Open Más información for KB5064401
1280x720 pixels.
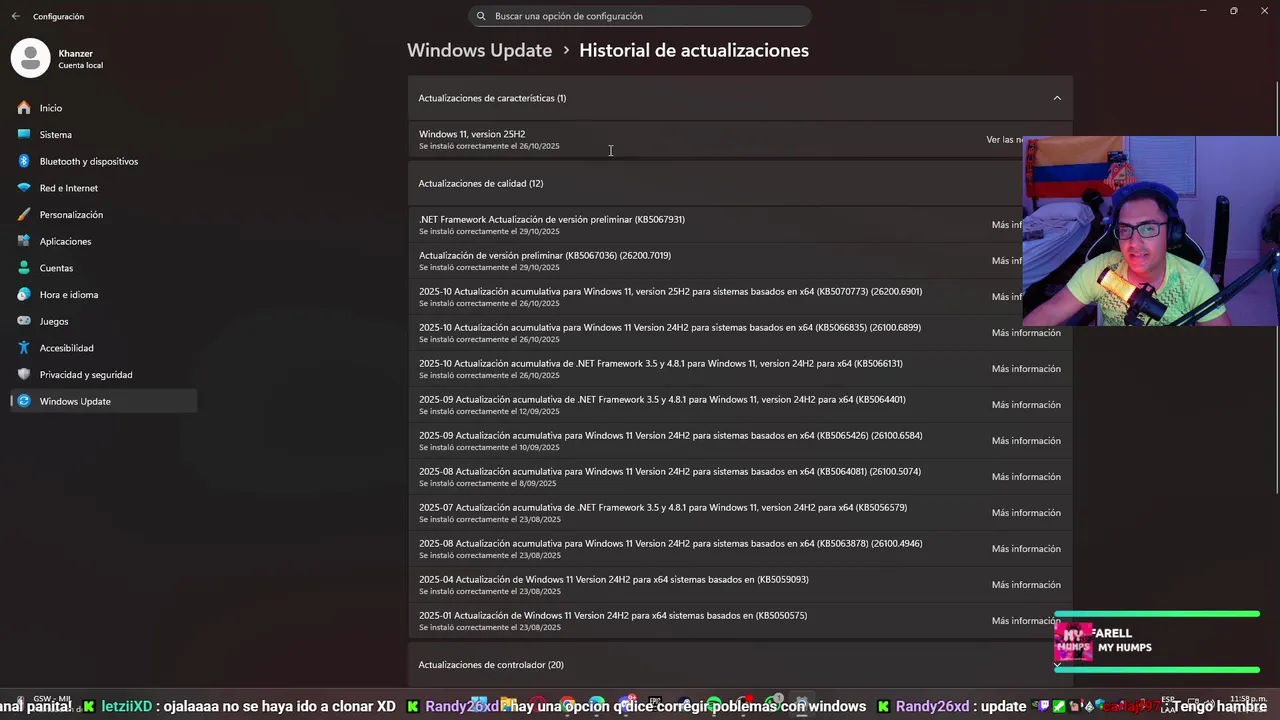point(1026,405)
